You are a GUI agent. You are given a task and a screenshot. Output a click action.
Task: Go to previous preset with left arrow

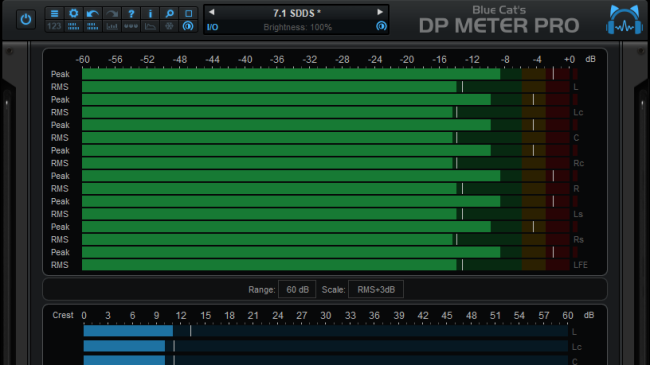coord(212,12)
